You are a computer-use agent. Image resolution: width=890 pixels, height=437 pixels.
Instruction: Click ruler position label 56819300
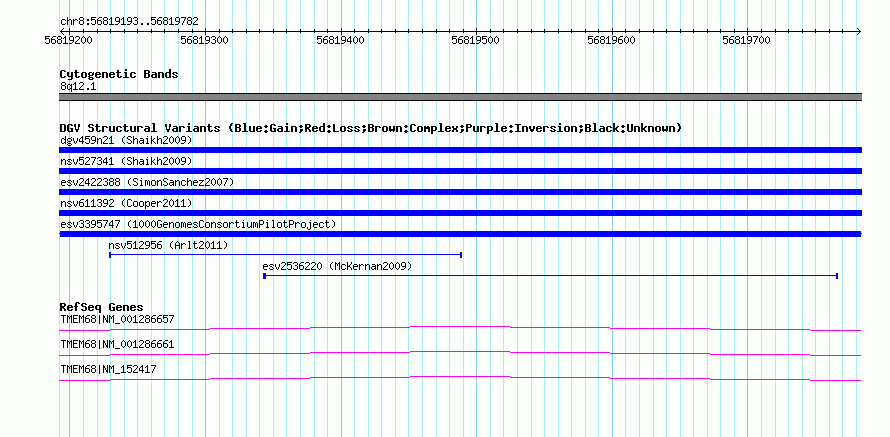click(x=204, y=40)
